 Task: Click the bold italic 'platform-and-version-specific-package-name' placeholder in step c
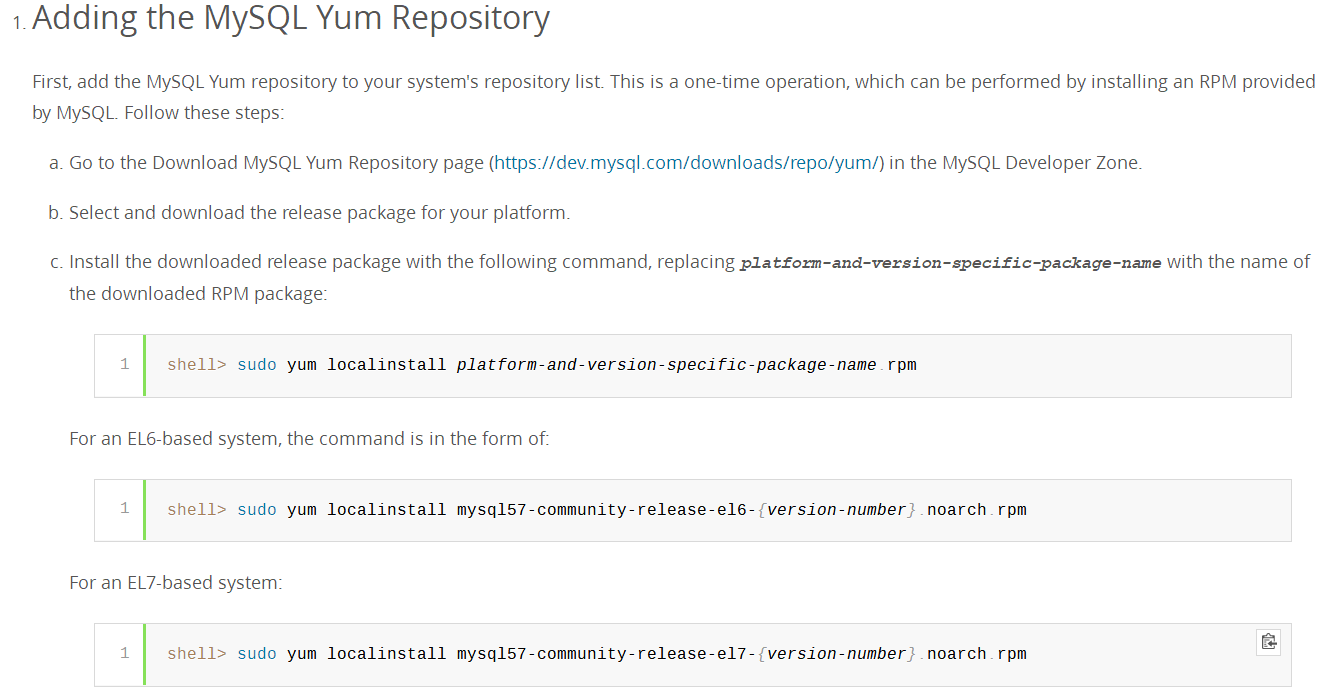(950, 263)
